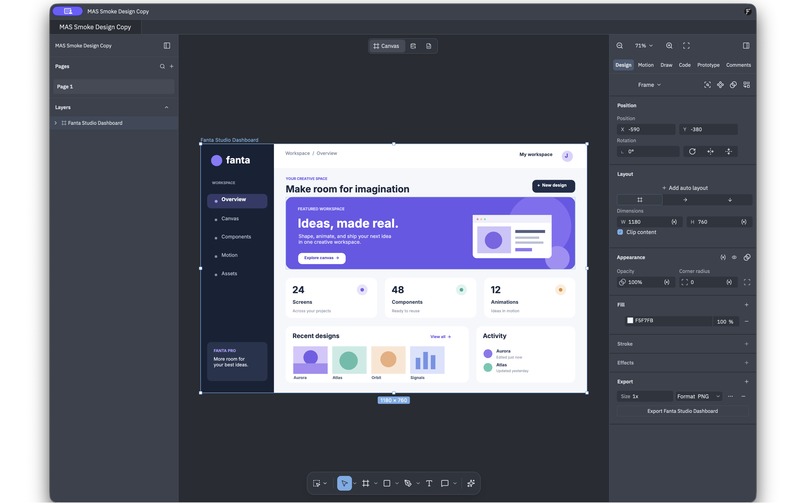This screenshot has height=504, width=806.
Task: Open dropdown arrow next to Rectangle tool
Action: [396, 483]
